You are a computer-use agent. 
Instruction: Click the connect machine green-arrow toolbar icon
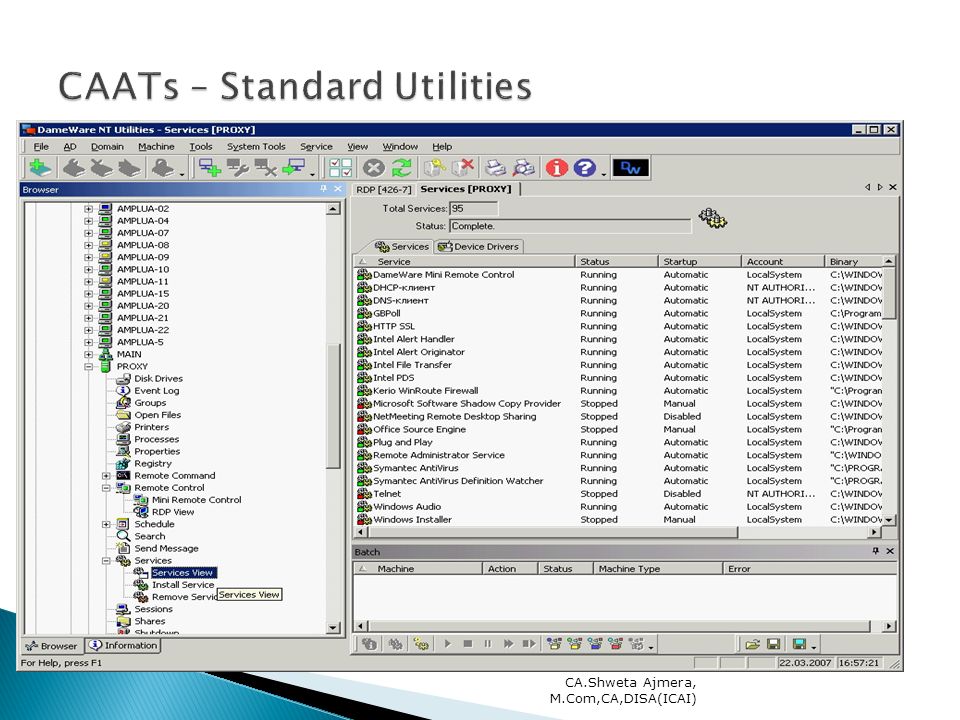click(x=293, y=168)
